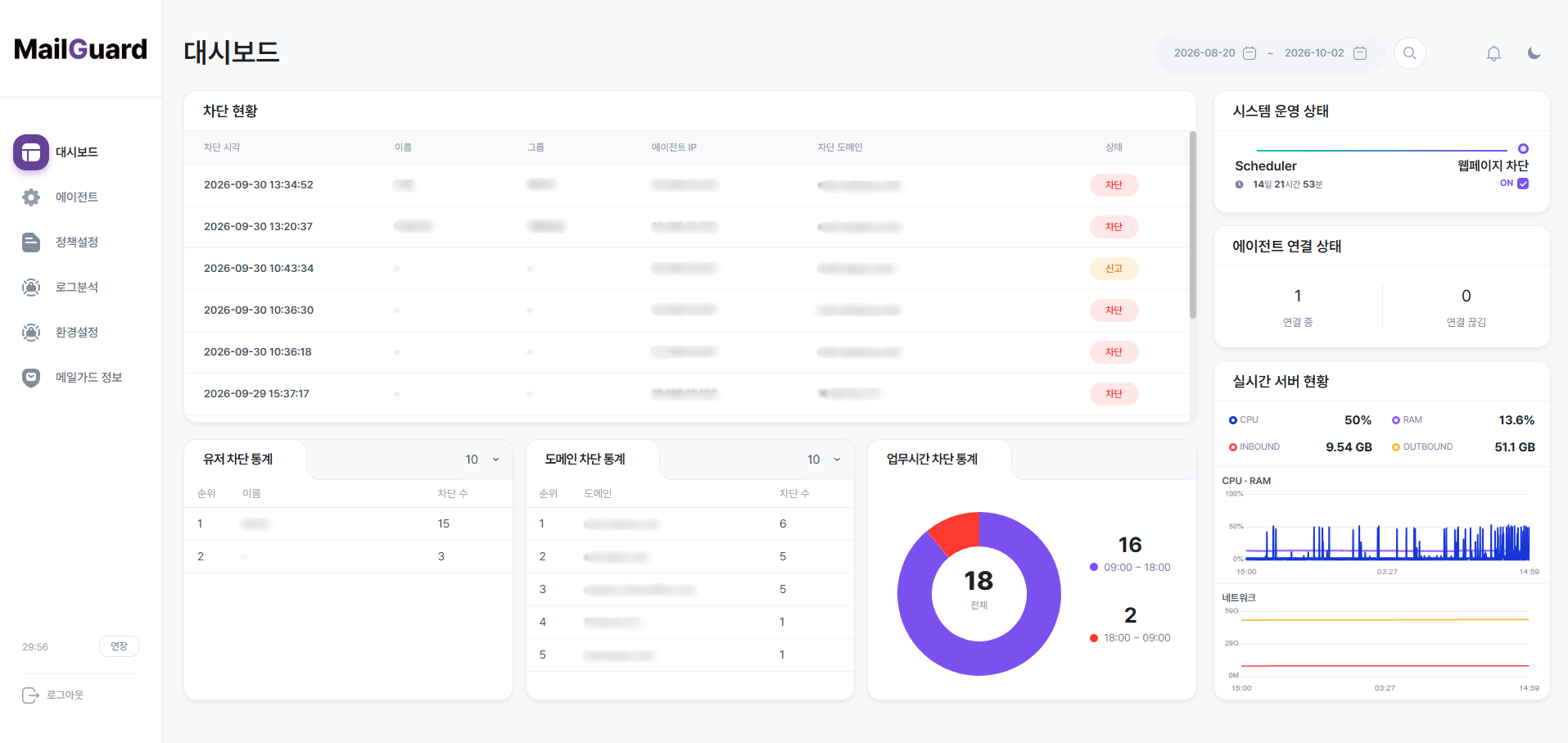Click the INBOUND legend marker
1568x743 pixels.
tap(1232, 447)
